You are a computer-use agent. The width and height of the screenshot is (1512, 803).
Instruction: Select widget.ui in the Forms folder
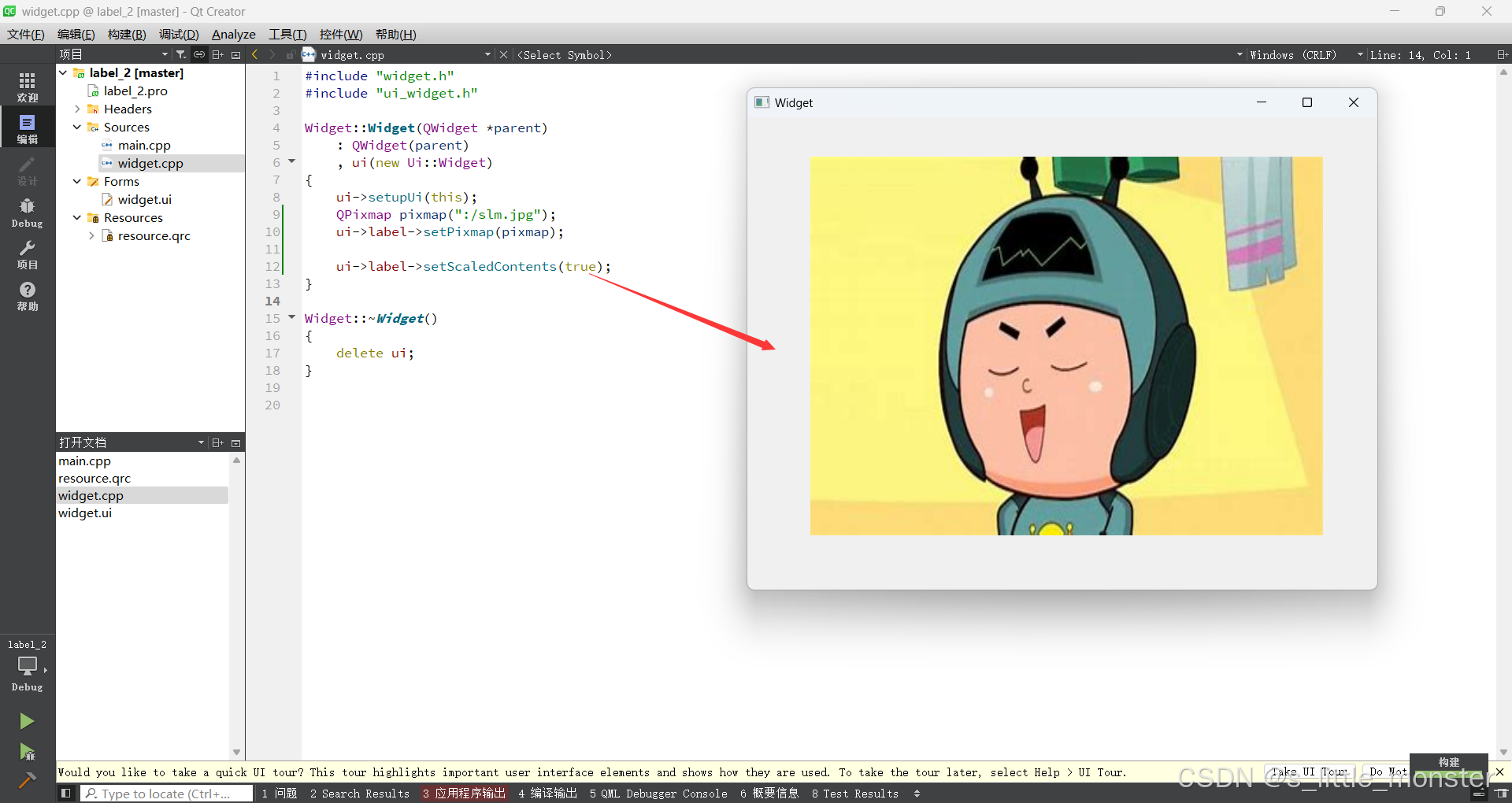(x=145, y=199)
